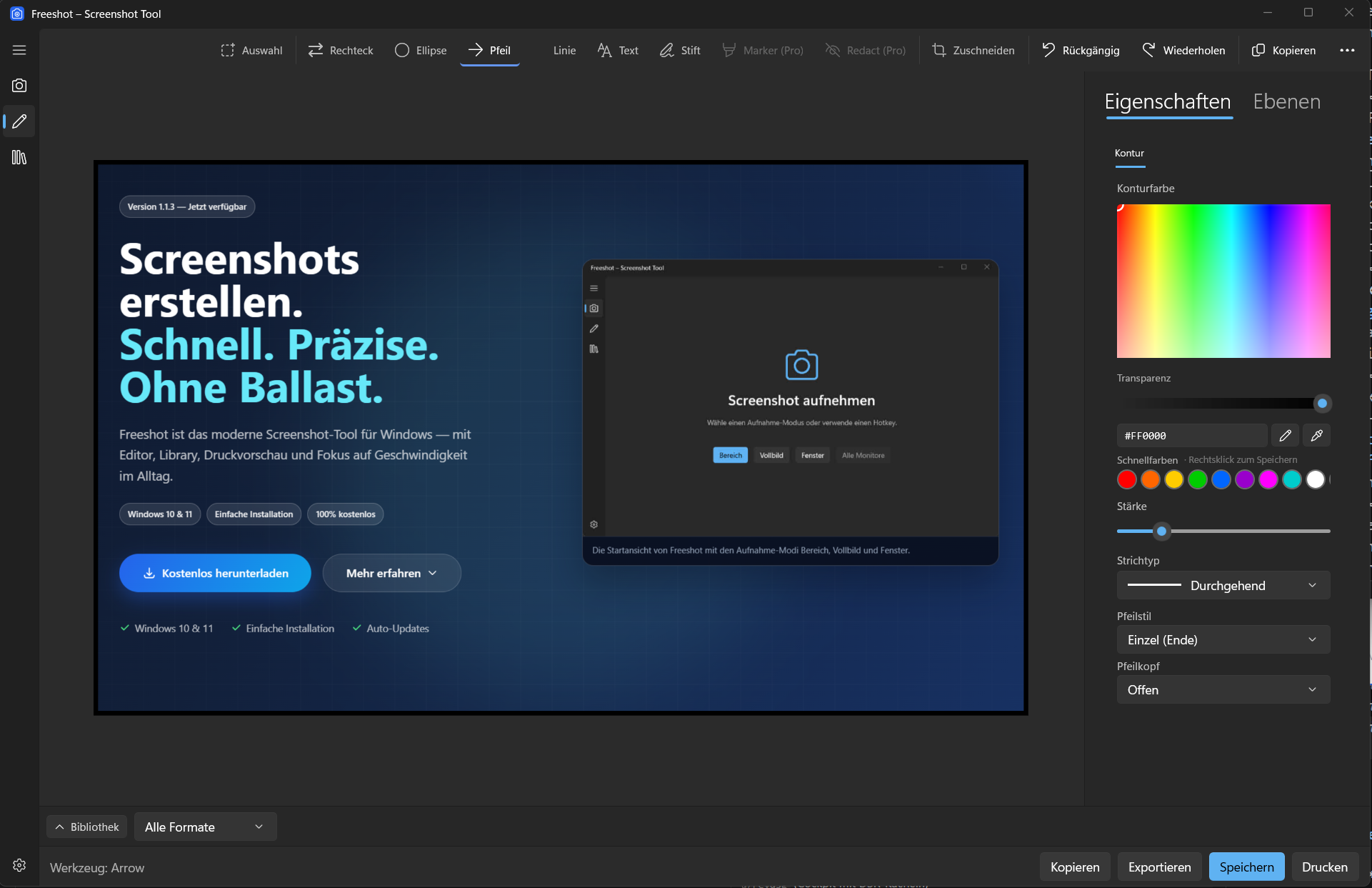Activate the eyedropper color picker

click(1316, 435)
